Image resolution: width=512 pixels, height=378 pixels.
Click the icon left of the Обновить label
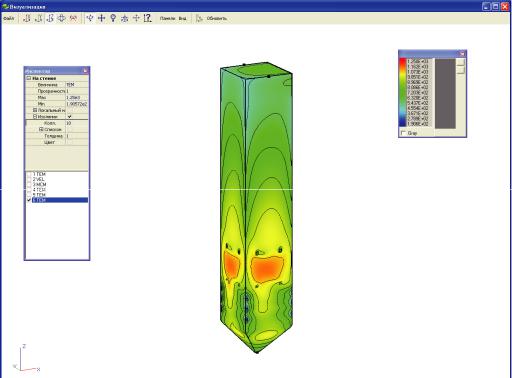coord(199,18)
